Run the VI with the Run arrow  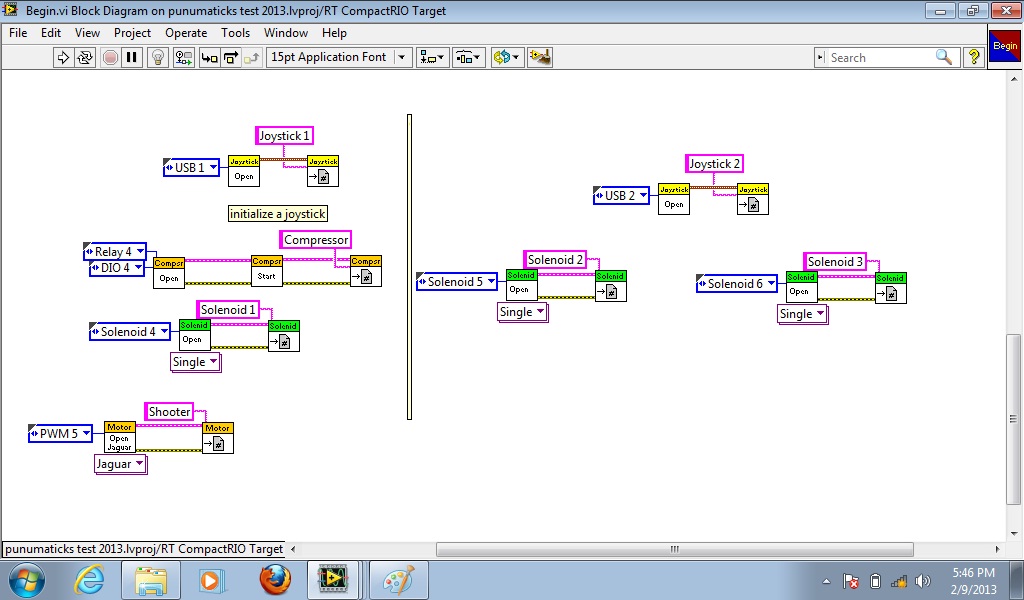[63, 57]
